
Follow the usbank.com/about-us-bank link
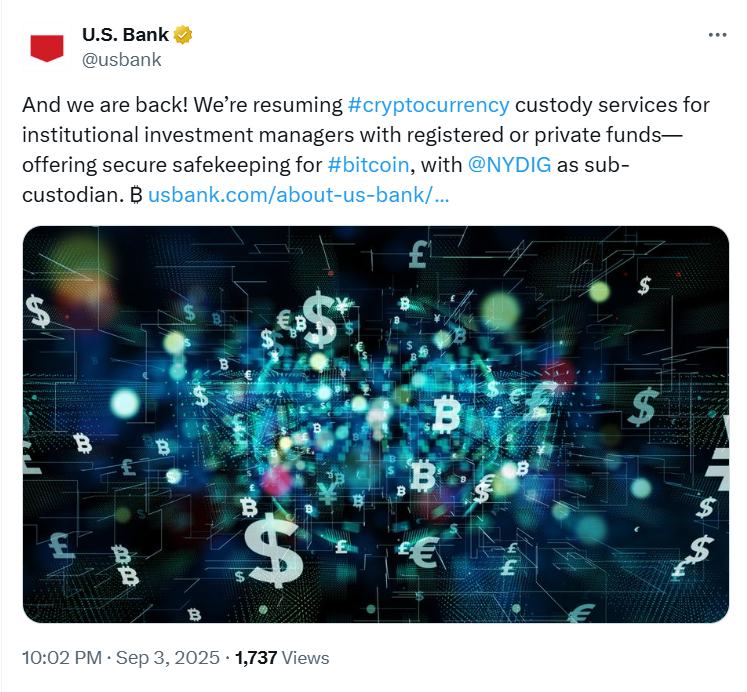click(x=298, y=195)
